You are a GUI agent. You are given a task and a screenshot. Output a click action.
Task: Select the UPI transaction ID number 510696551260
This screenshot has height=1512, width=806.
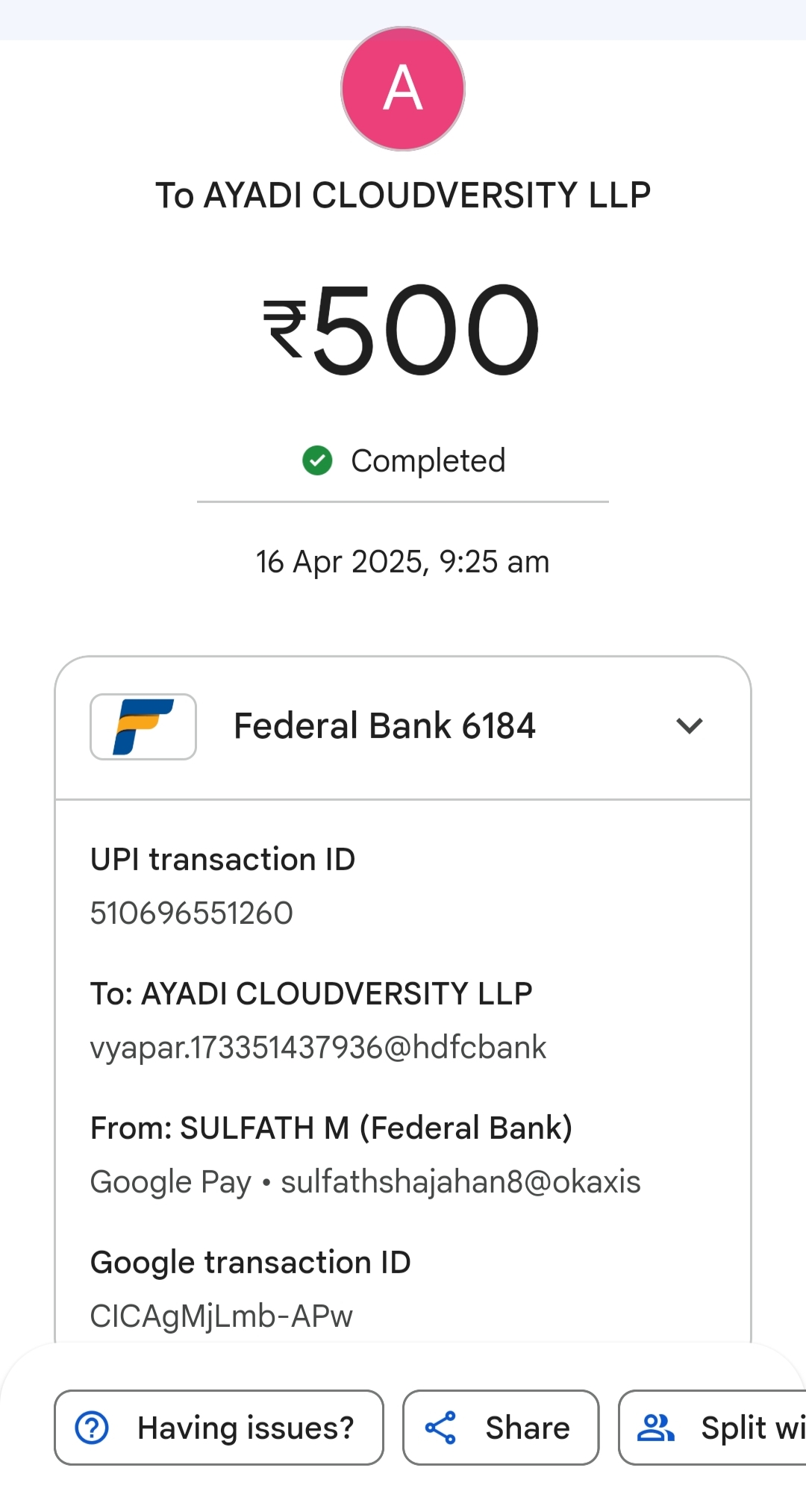[x=192, y=913]
